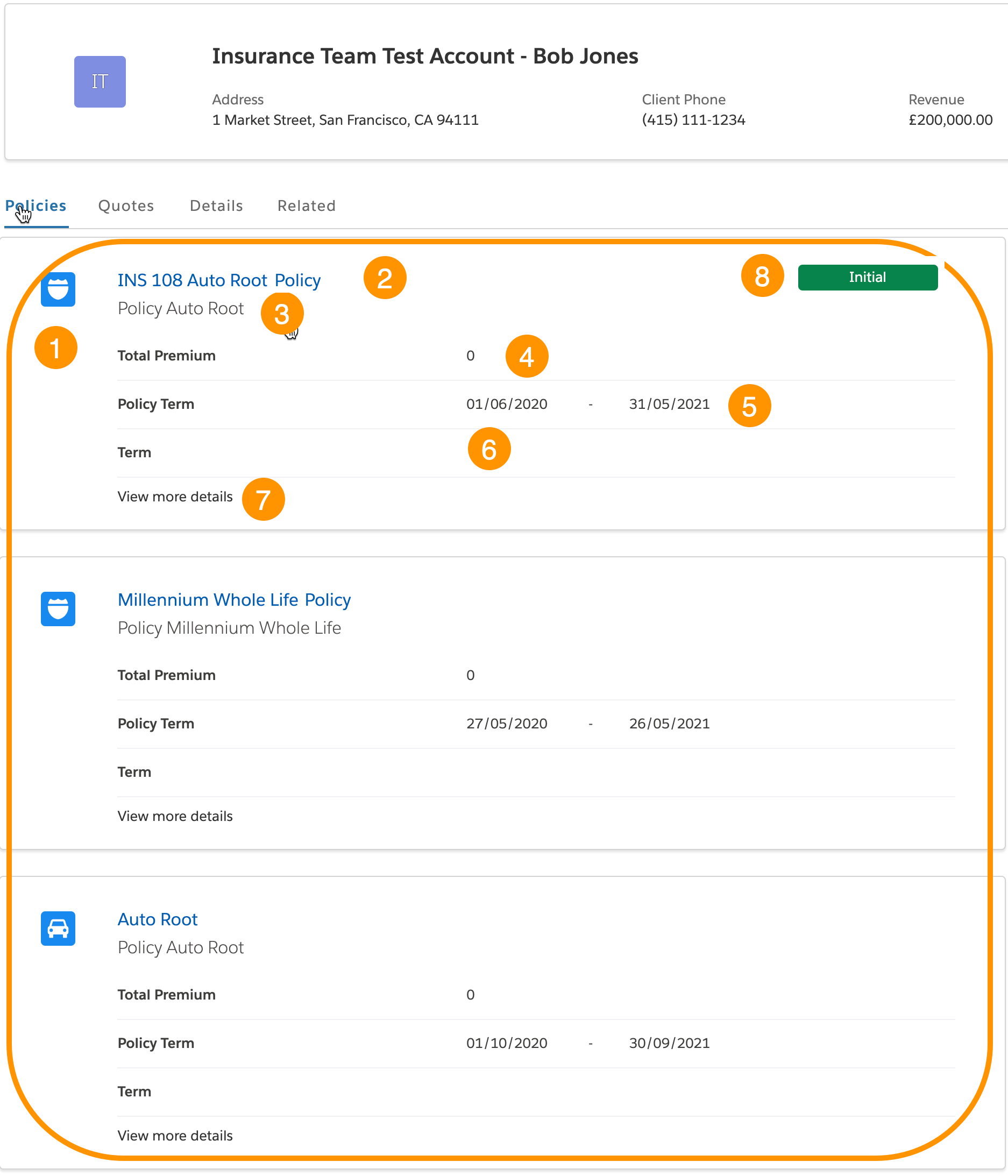Click the Millennium Whole Life policy shield icon
Image resolution: width=1008 pixels, height=1176 pixels.
click(58, 608)
